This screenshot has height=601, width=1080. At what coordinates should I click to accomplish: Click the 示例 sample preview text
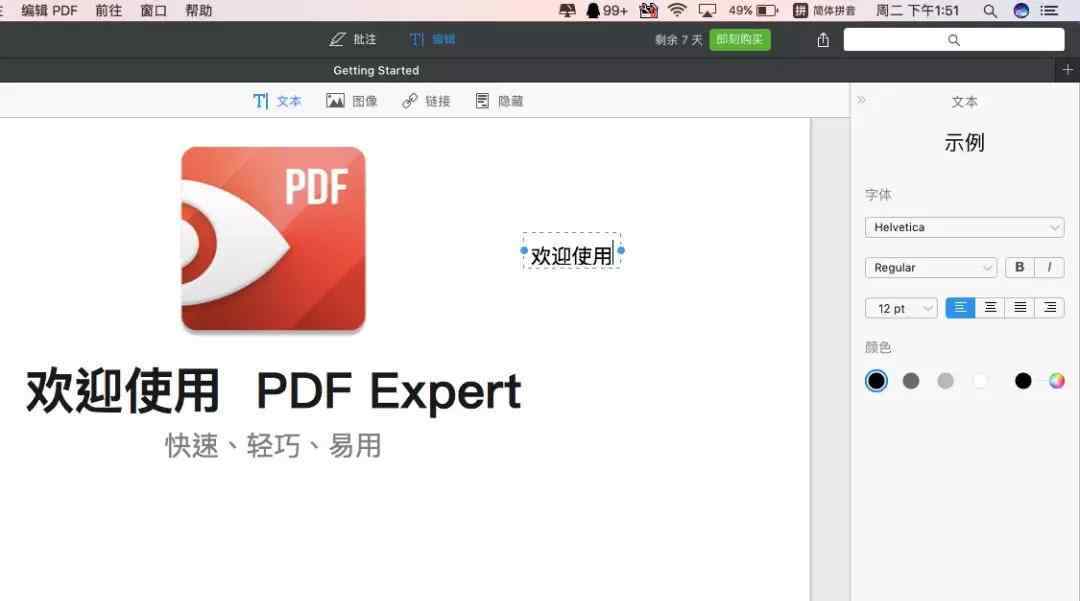pos(964,143)
